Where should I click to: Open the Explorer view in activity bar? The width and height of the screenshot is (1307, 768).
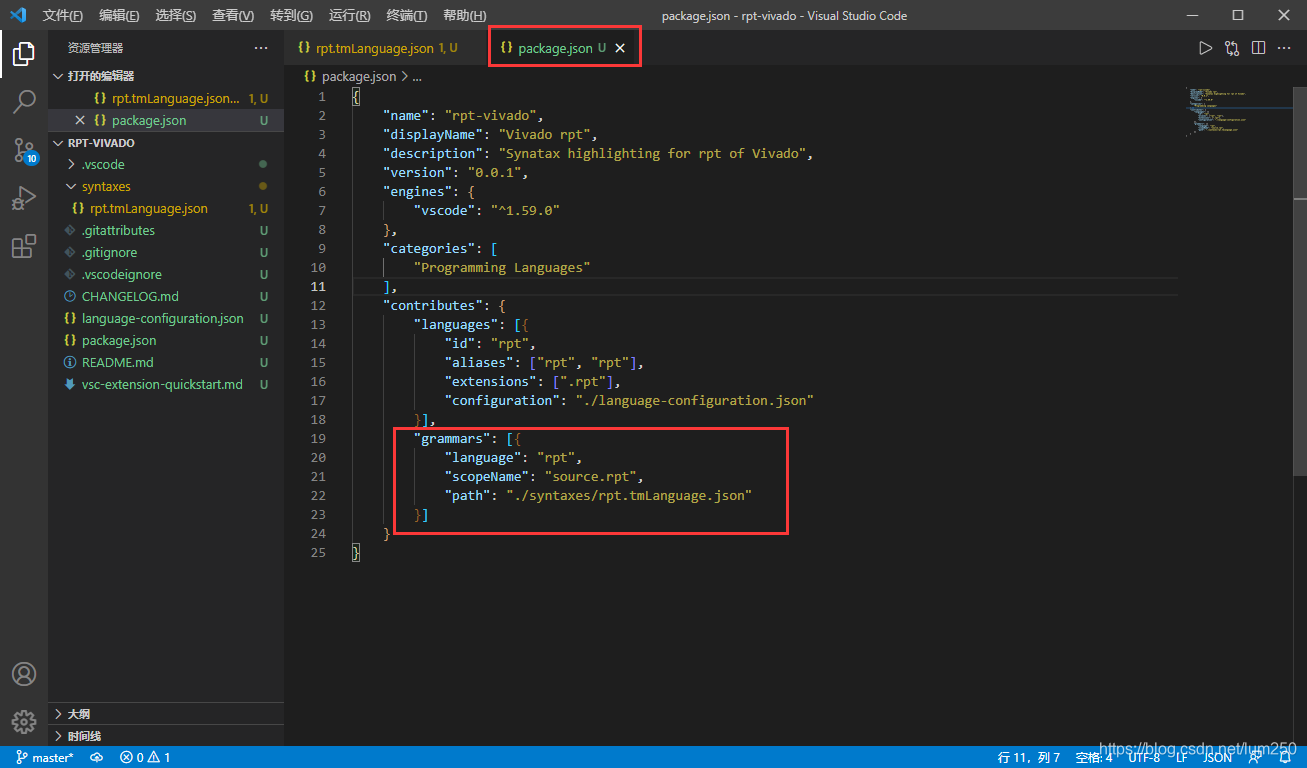24,54
